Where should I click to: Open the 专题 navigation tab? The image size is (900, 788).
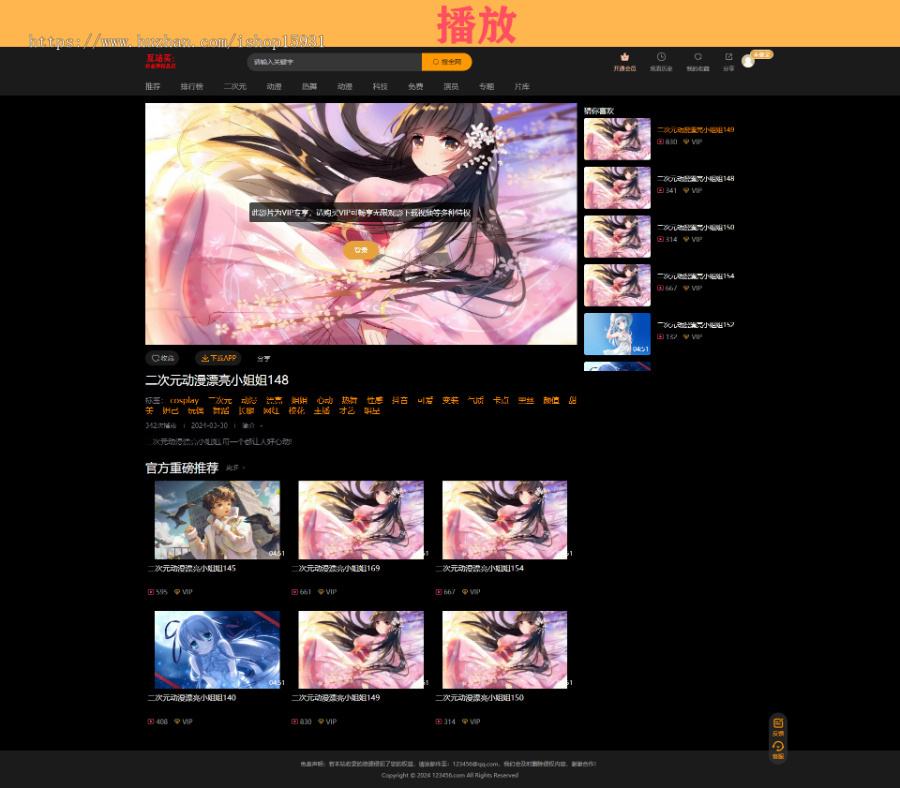(x=487, y=87)
